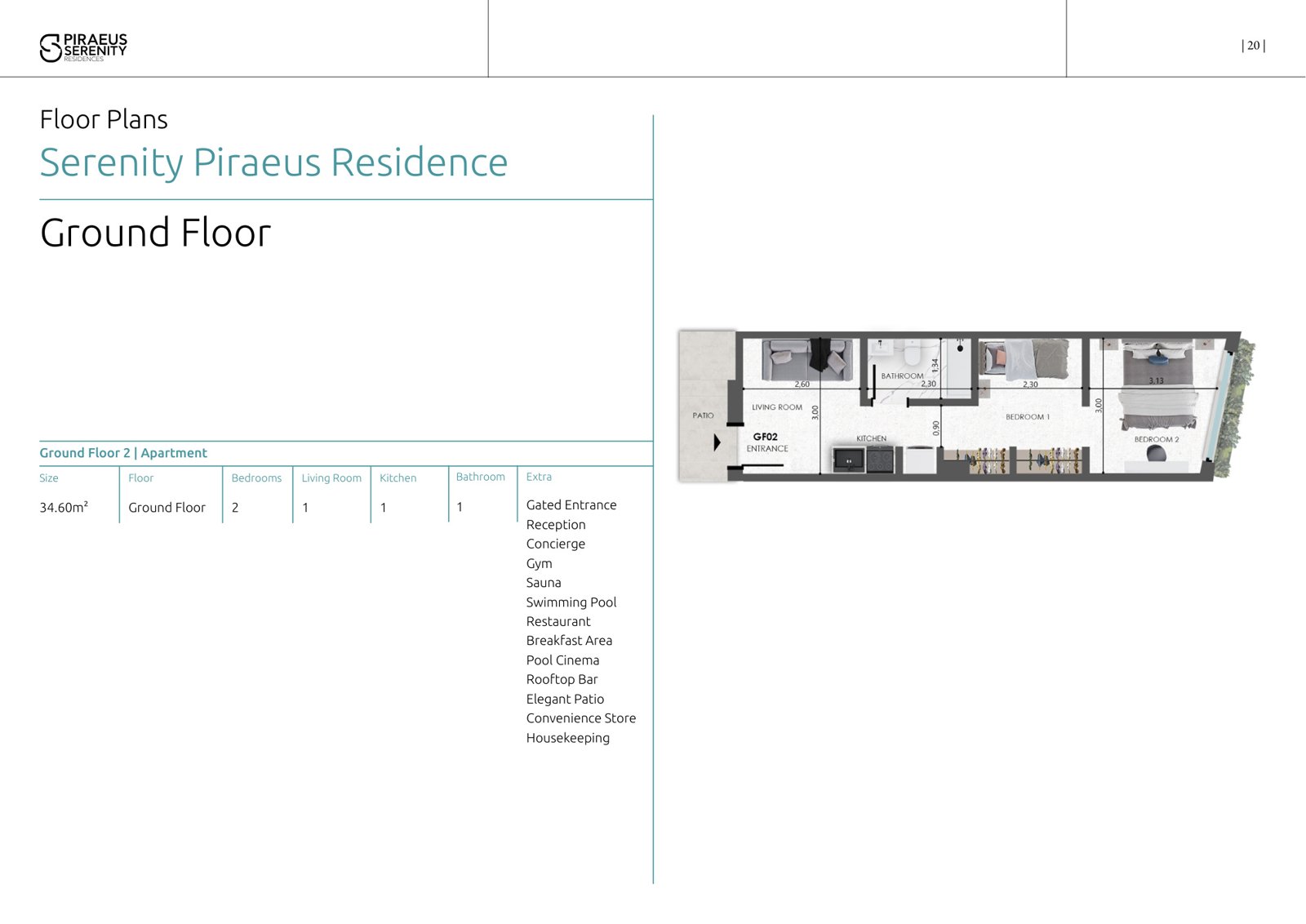The image size is (1306, 924).
Task: Click the living room sofa in the plan
Action: [x=807, y=360]
